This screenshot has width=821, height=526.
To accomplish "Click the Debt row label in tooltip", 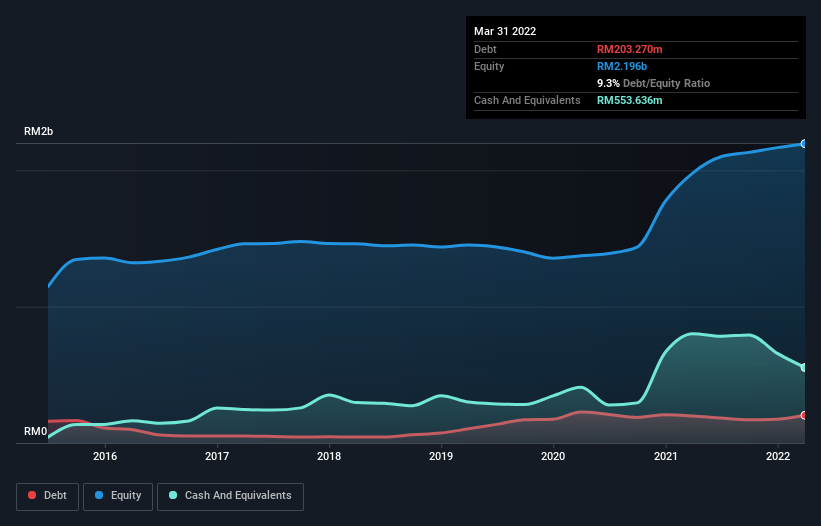I will [485, 49].
